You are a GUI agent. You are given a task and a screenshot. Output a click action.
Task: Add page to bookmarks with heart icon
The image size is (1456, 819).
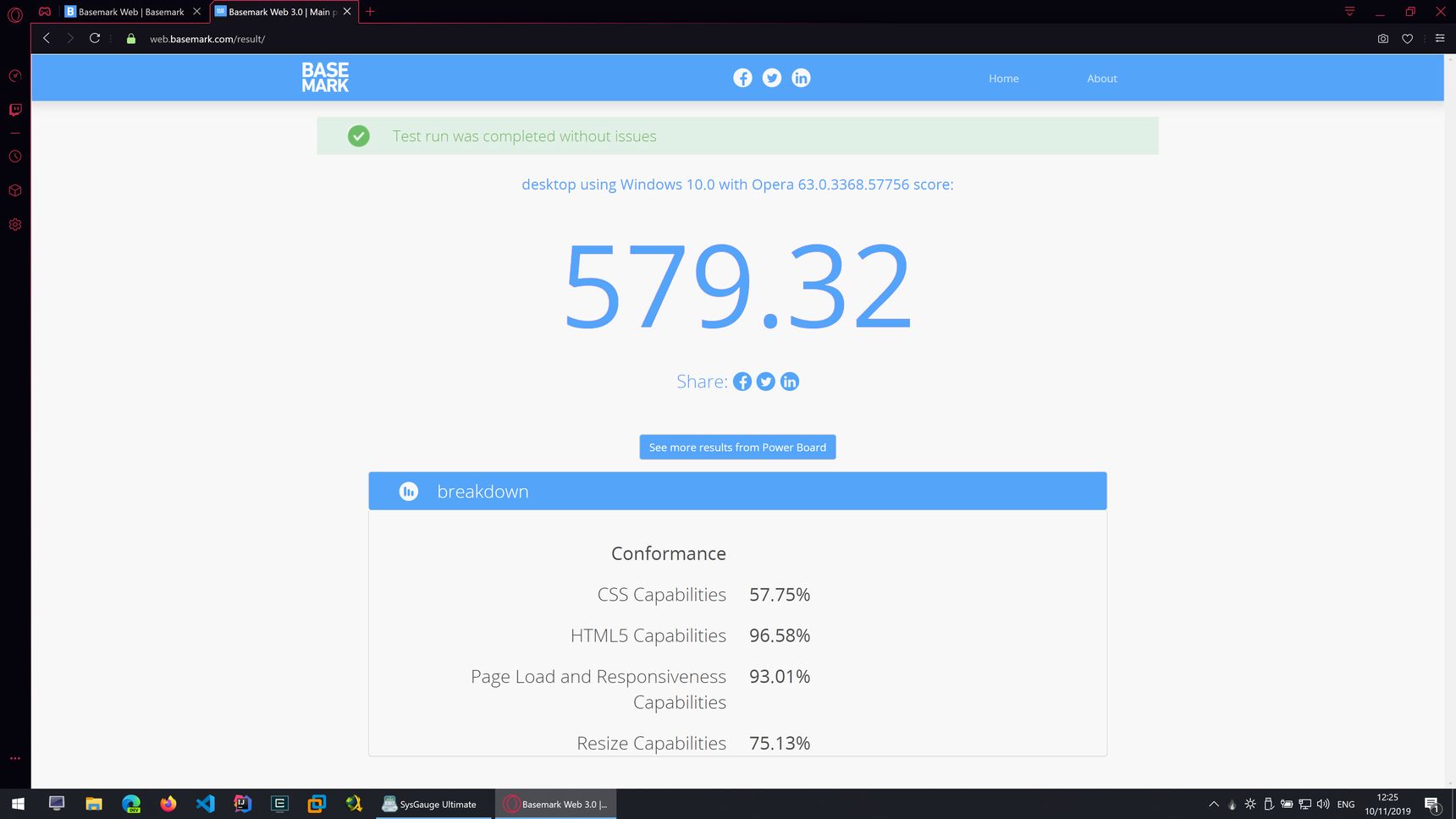pyautogui.click(x=1408, y=39)
